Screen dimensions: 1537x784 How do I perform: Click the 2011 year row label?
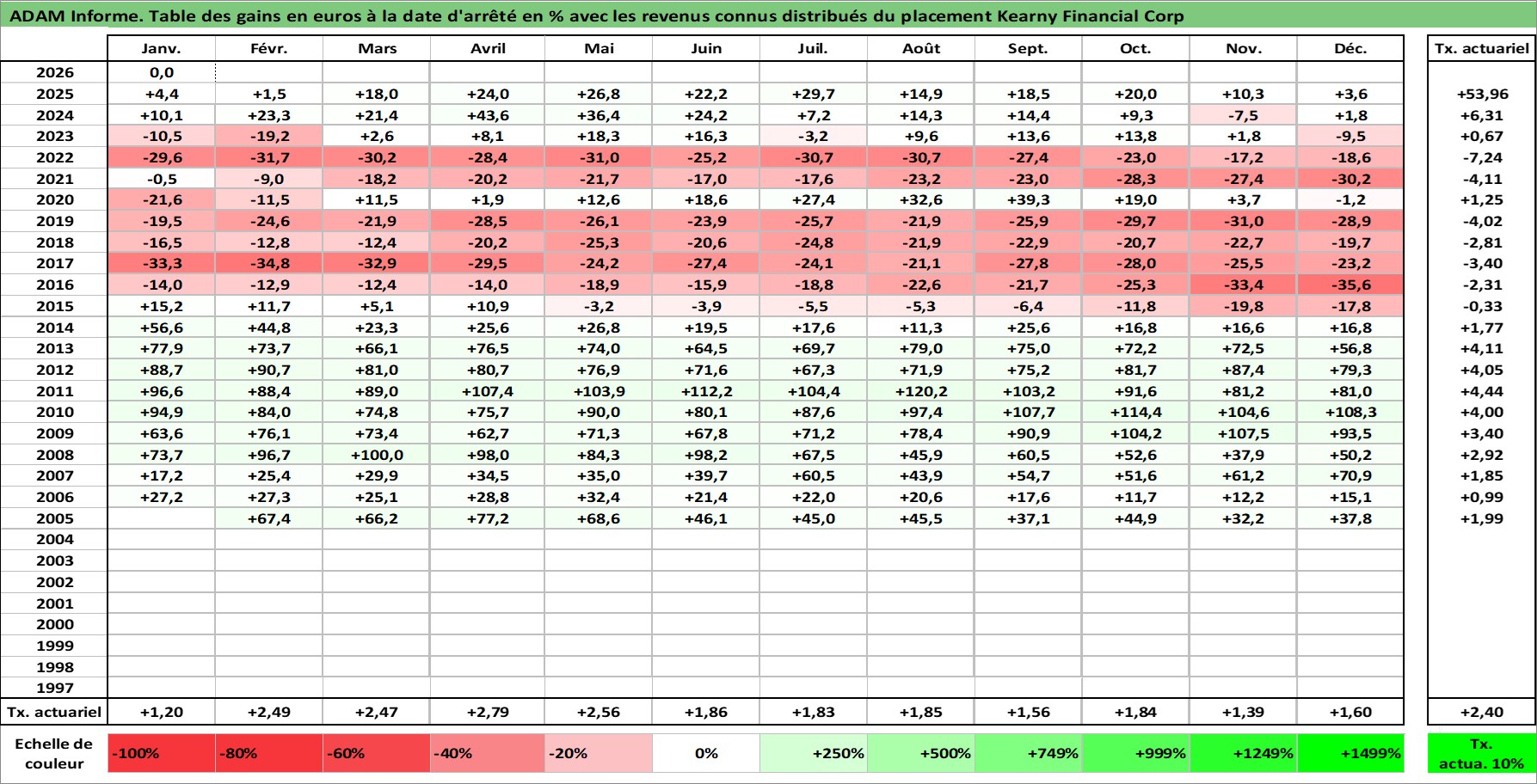click(54, 391)
